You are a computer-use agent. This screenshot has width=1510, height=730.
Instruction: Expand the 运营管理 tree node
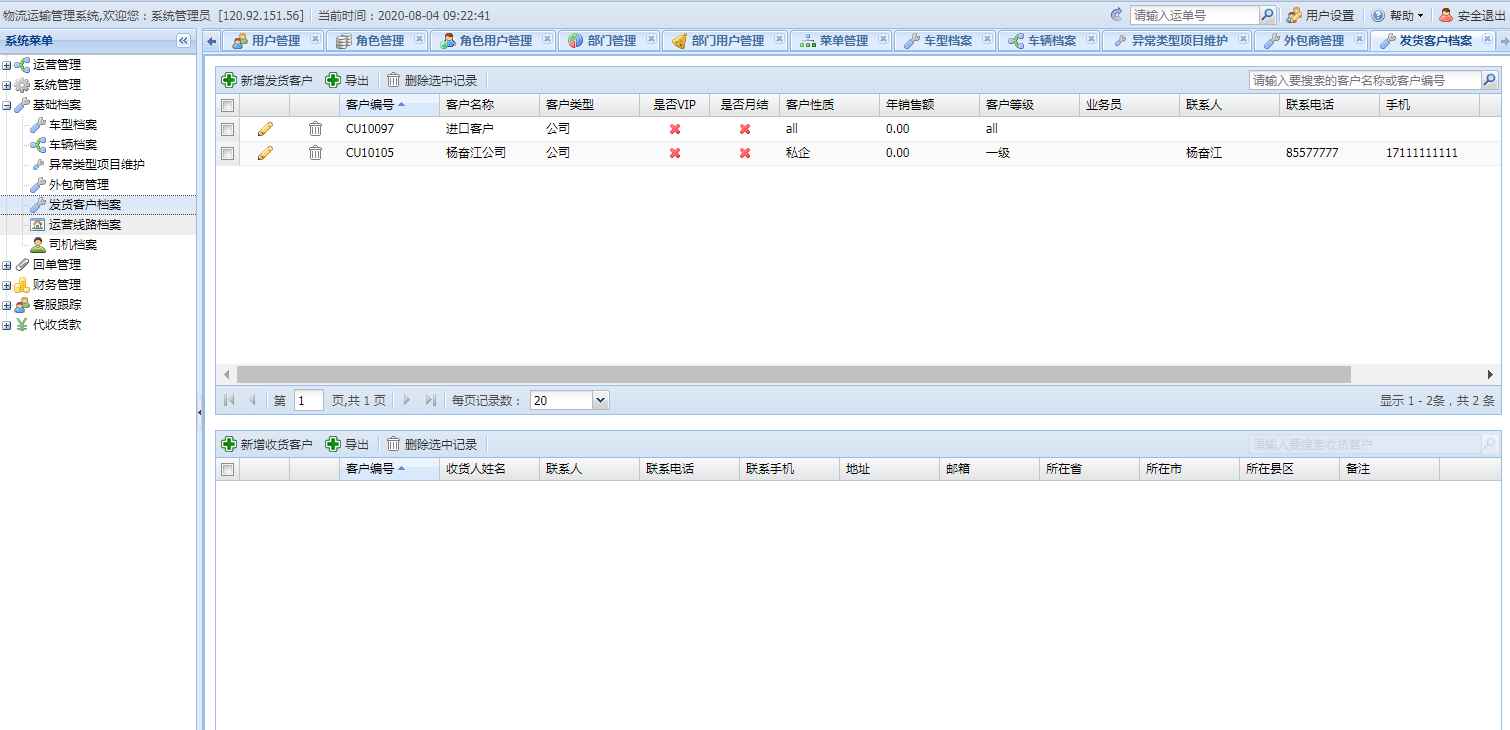pos(7,65)
